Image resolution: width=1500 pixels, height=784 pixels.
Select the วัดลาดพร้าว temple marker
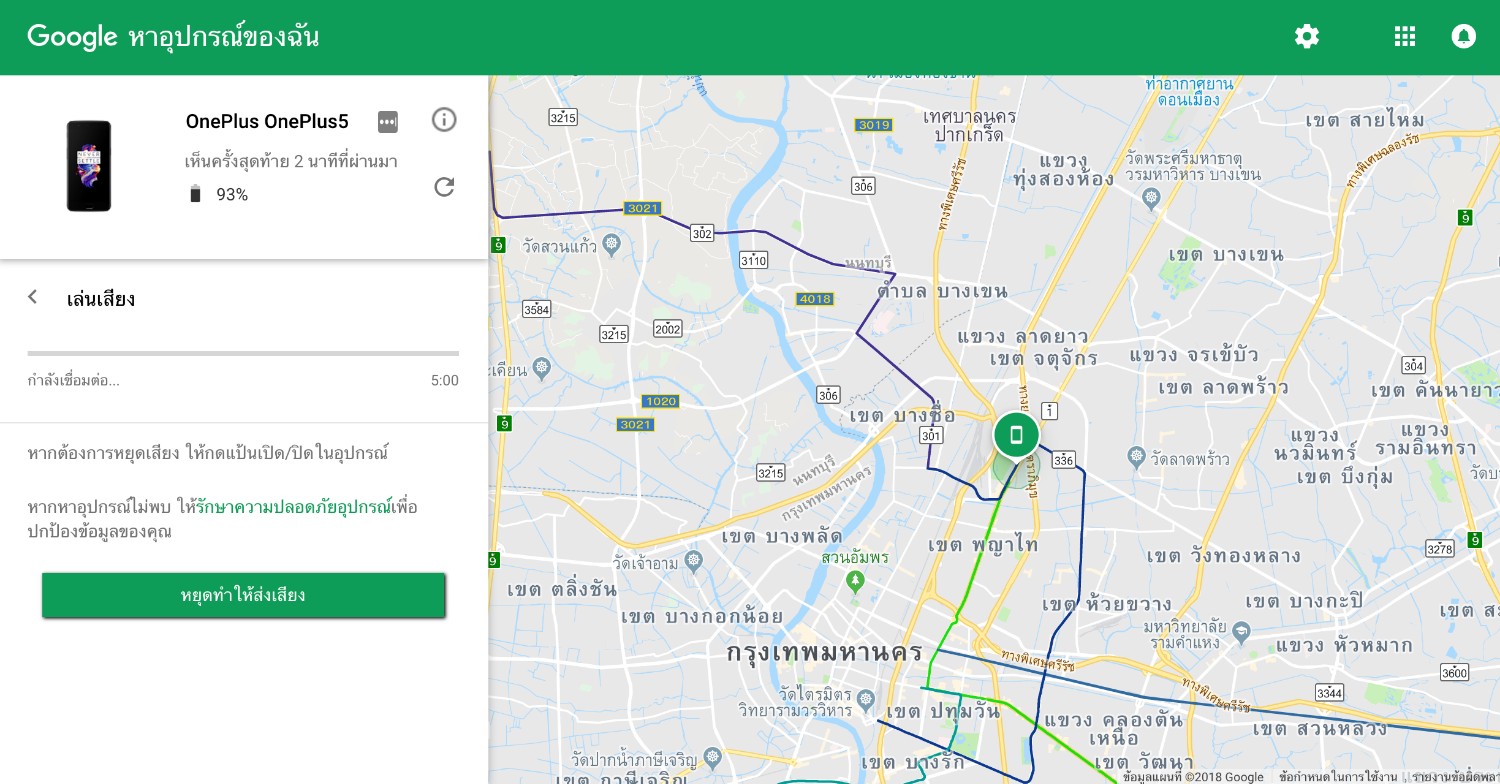tap(1135, 458)
